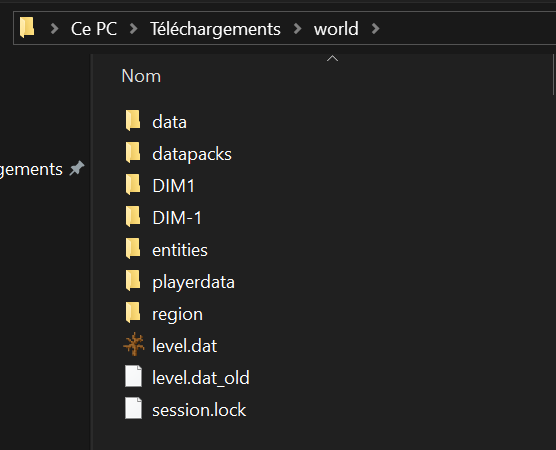Click the level.dat tree icon
Image resolution: width=556 pixels, height=450 pixels.
point(134,344)
